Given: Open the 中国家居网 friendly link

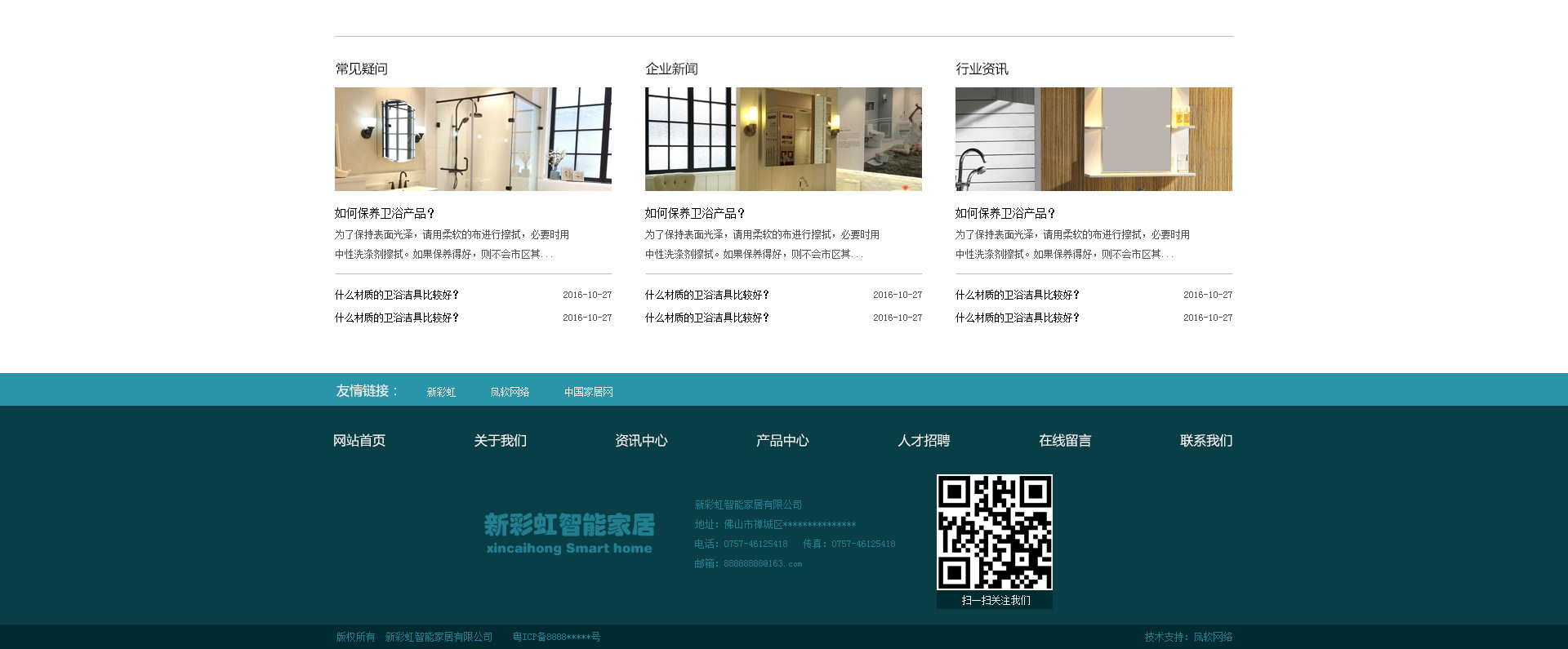Looking at the screenshot, I should point(588,392).
